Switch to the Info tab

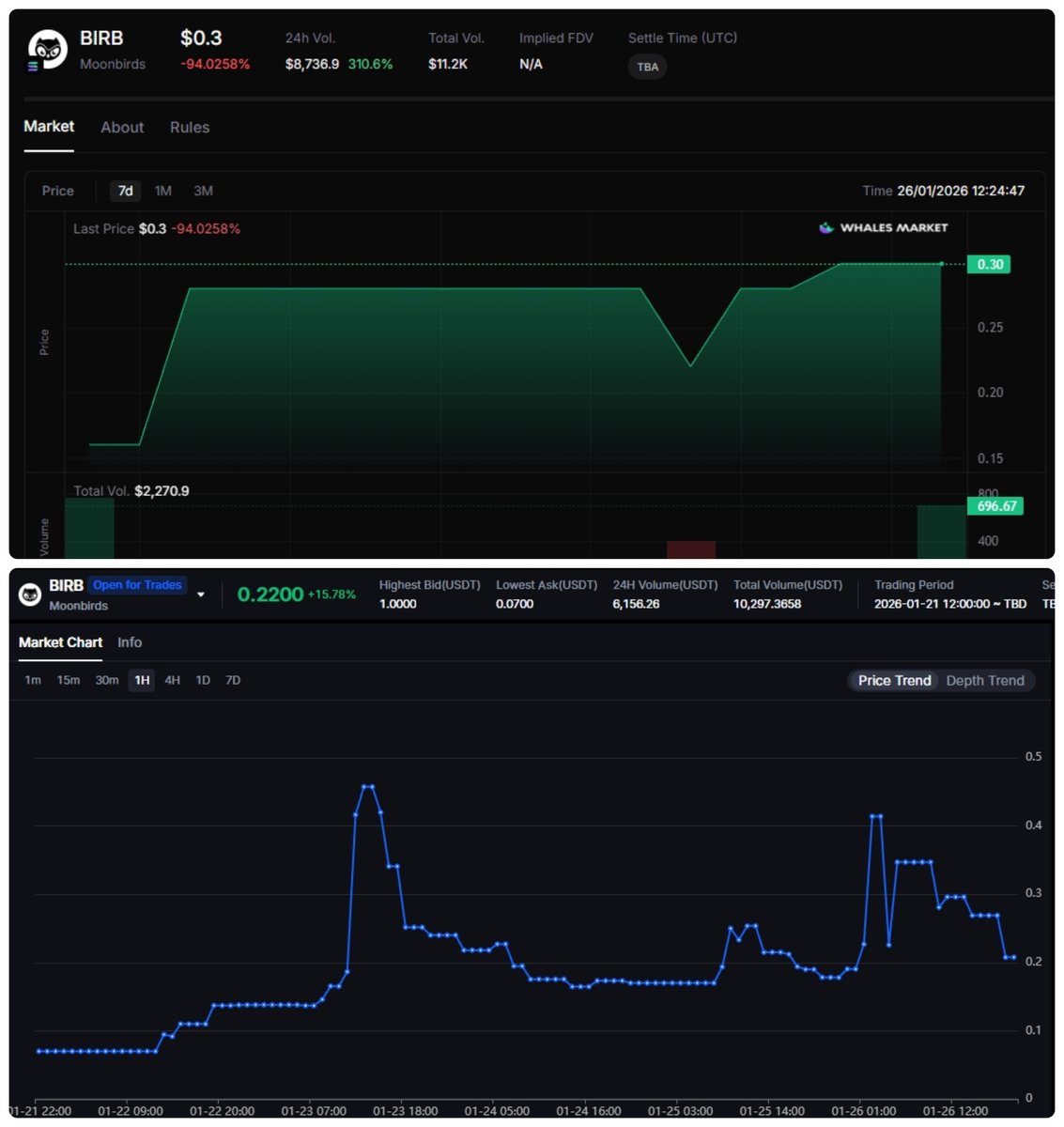point(130,642)
